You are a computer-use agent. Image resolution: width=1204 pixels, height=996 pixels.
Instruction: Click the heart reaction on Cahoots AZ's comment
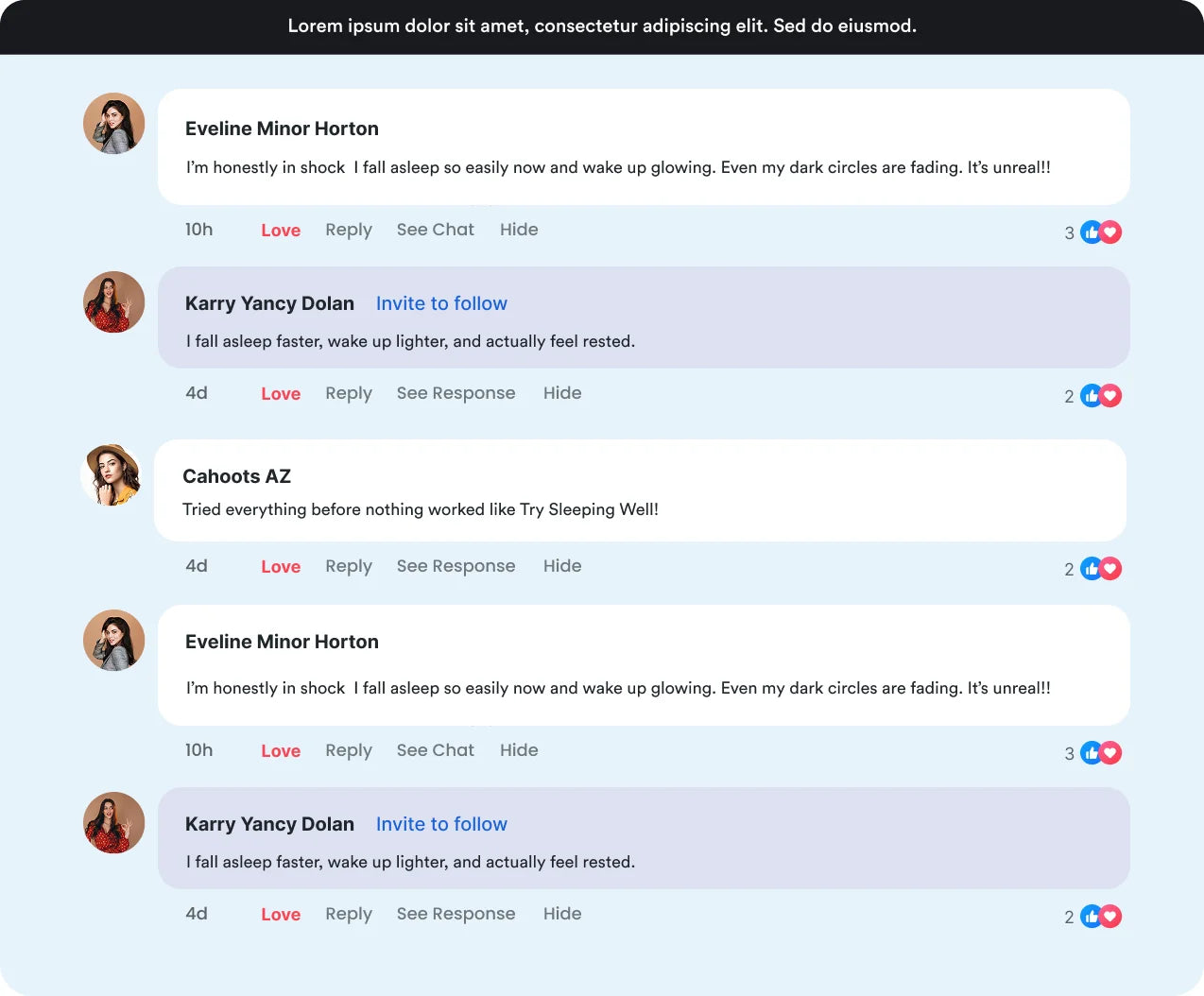click(1112, 568)
